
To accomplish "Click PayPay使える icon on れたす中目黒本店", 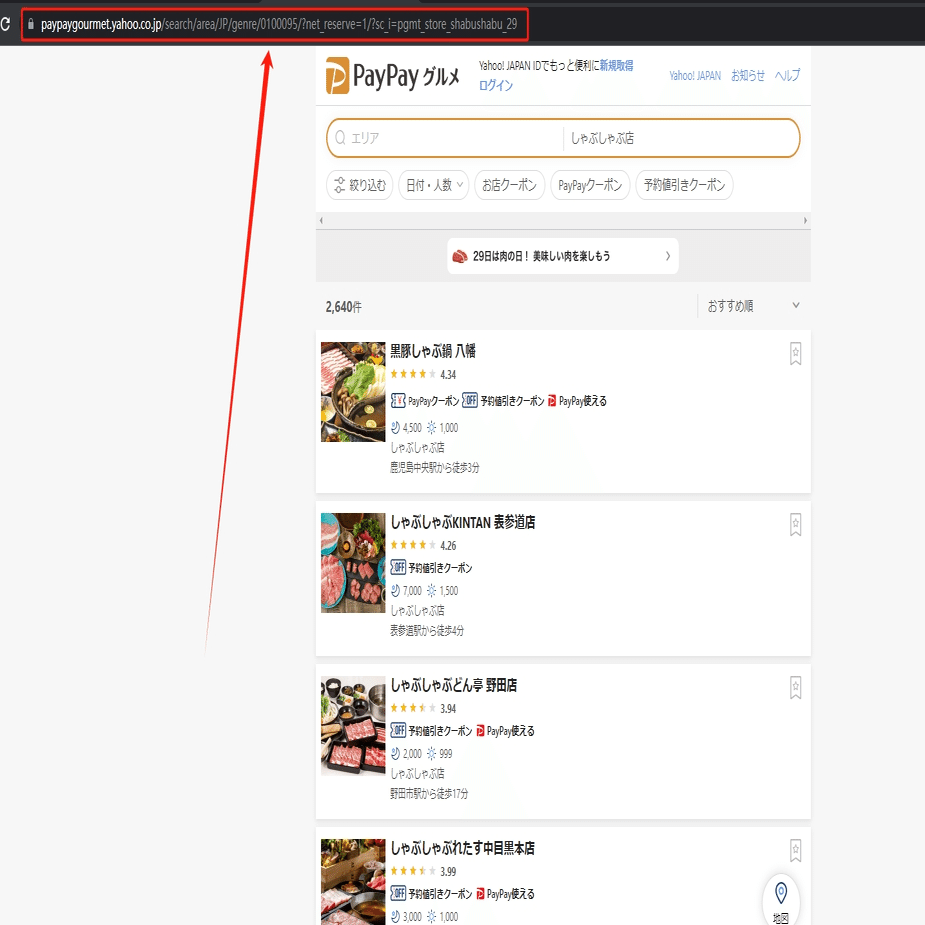I will 480,894.
